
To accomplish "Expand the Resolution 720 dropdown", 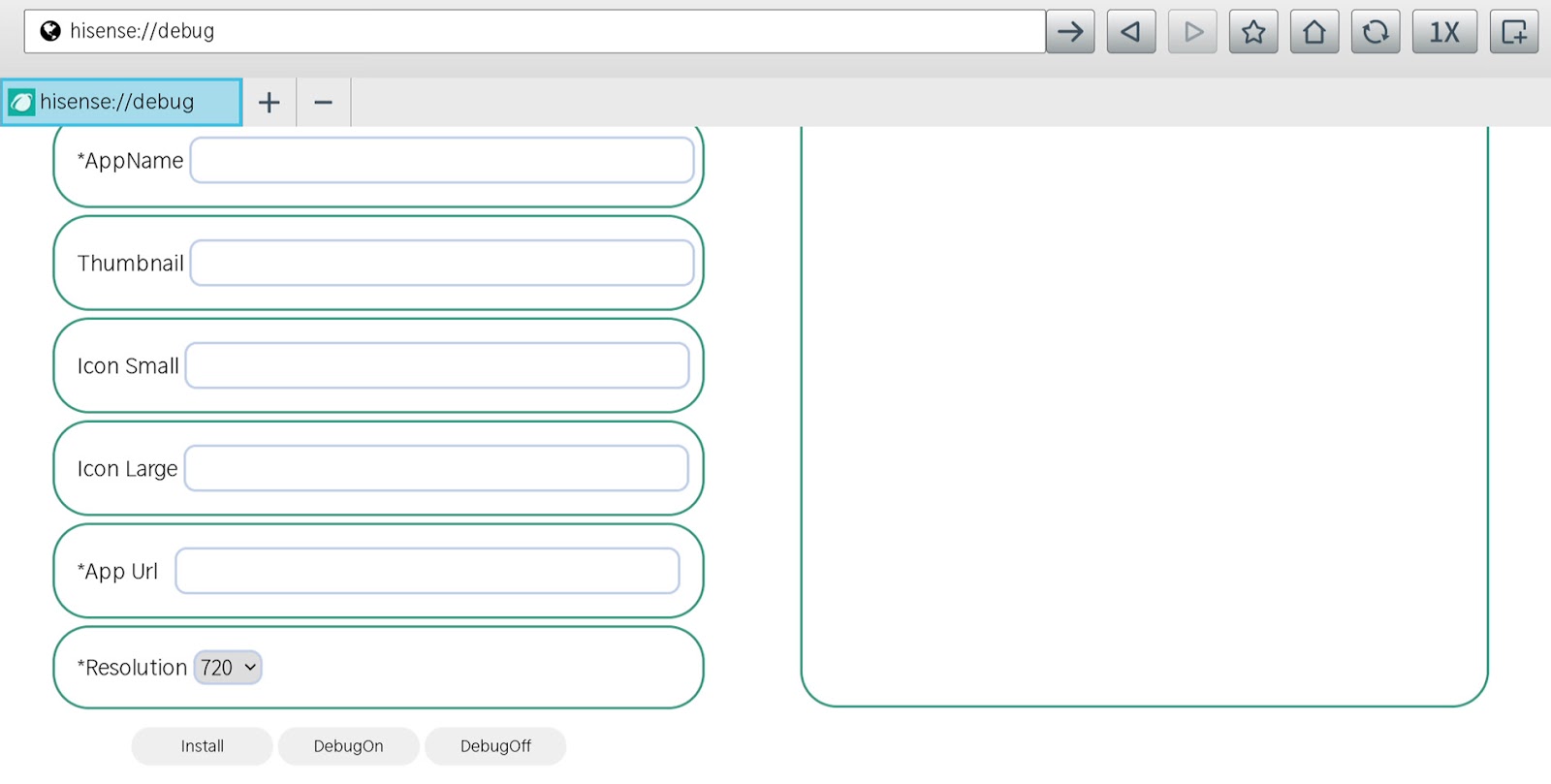I will [228, 668].
